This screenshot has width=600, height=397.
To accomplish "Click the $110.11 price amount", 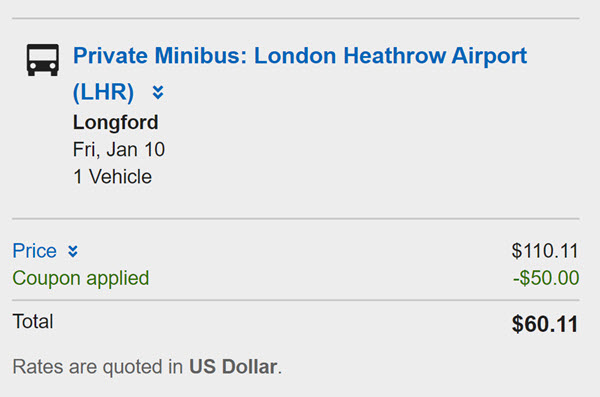I will [545, 251].
